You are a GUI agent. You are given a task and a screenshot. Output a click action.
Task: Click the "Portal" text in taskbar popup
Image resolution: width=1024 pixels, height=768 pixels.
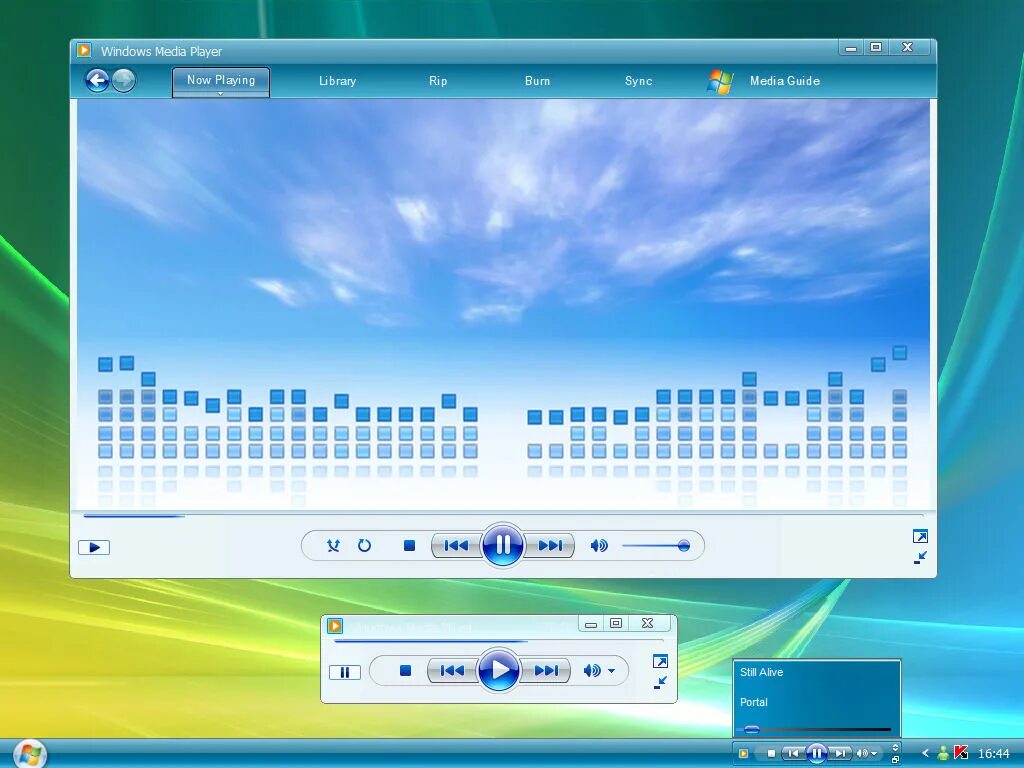tap(754, 702)
